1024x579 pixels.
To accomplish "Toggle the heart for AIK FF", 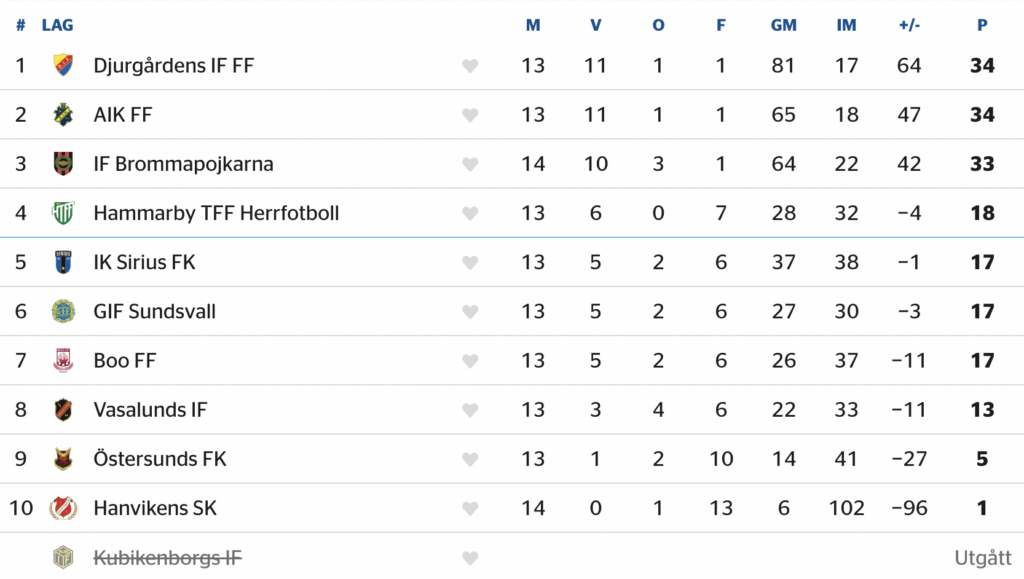I will tap(470, 115).
